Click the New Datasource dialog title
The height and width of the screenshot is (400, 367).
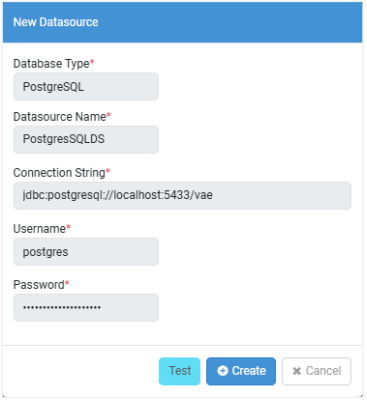pos(56,22)
